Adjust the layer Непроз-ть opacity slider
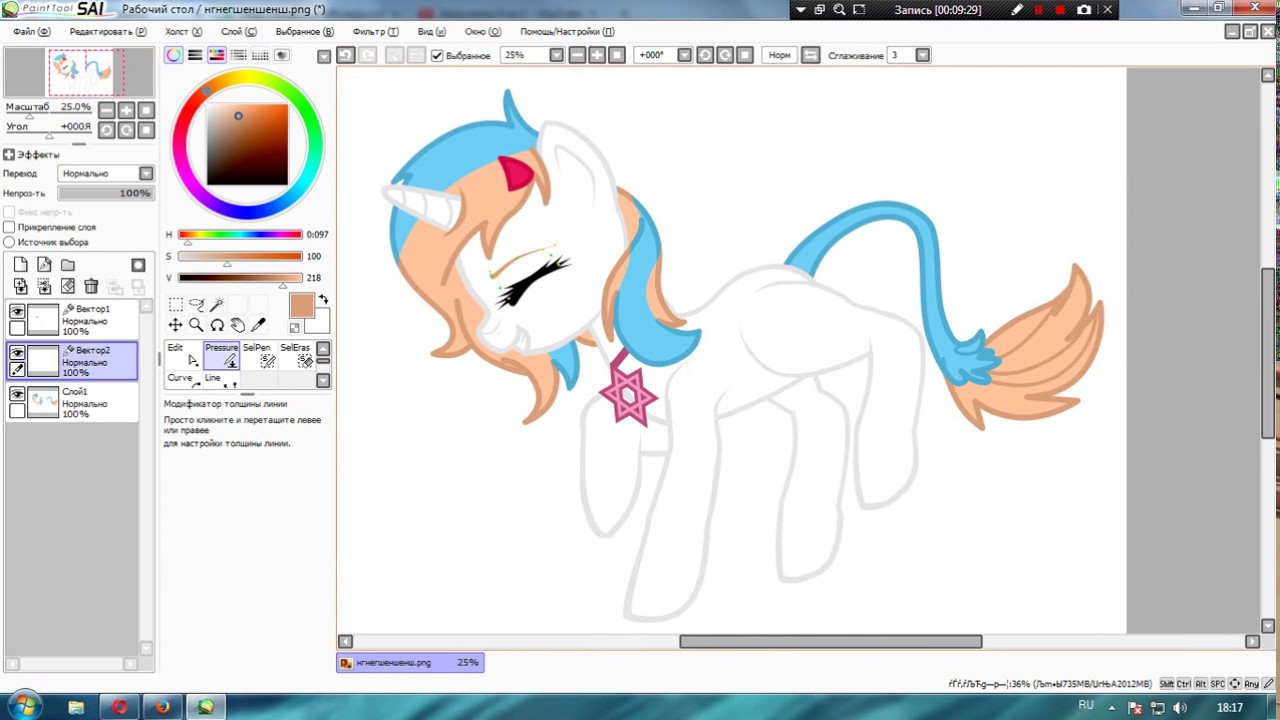Viewport: 1280px width, 720px height. click(105, 193)
